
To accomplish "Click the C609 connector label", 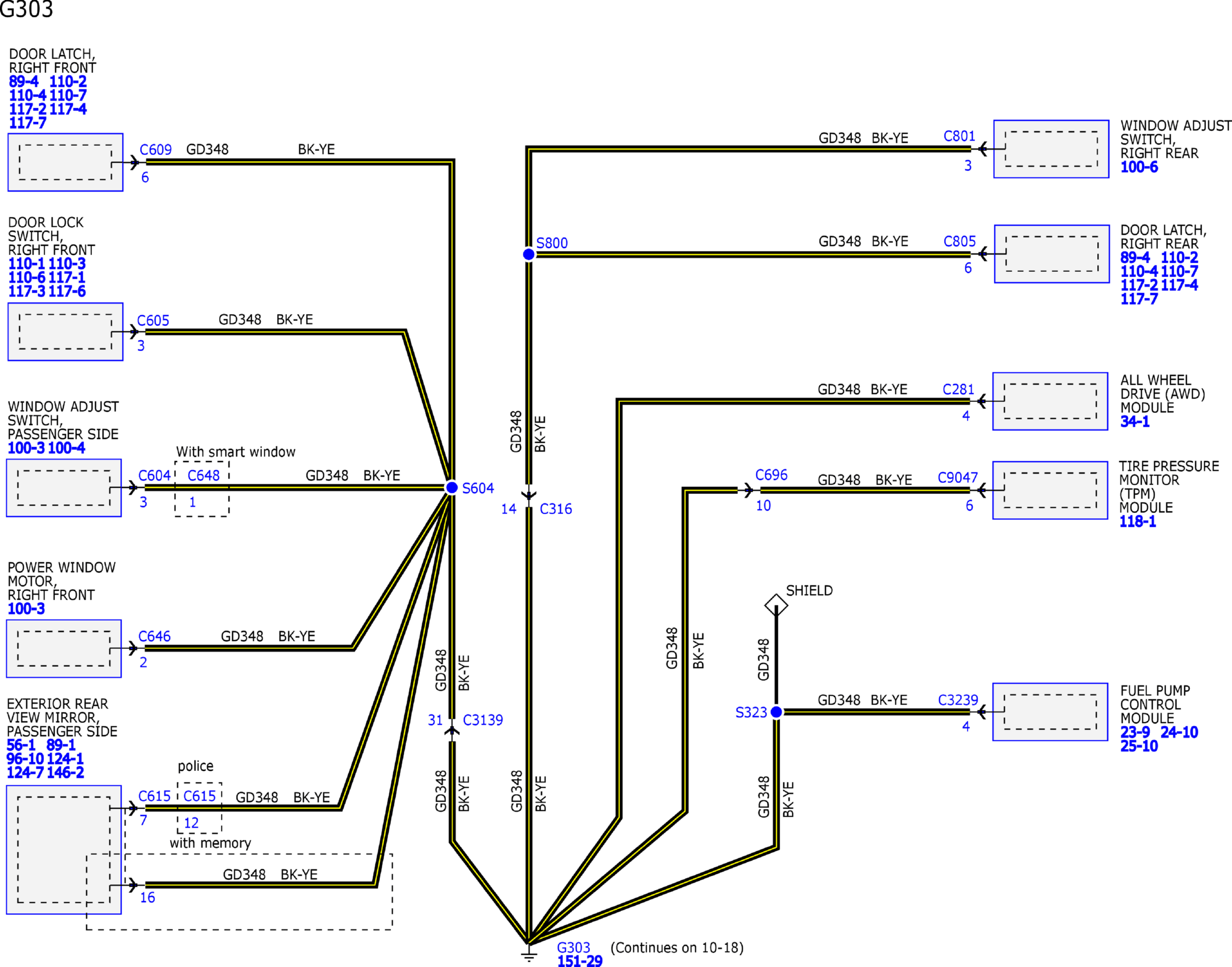I will point(156,150).
